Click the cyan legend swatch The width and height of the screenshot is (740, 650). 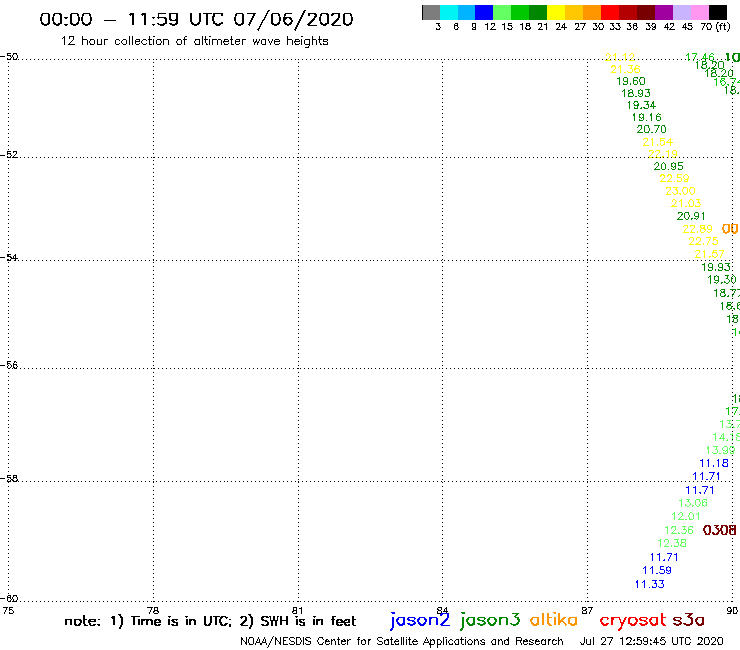click(x=449, y=12)
